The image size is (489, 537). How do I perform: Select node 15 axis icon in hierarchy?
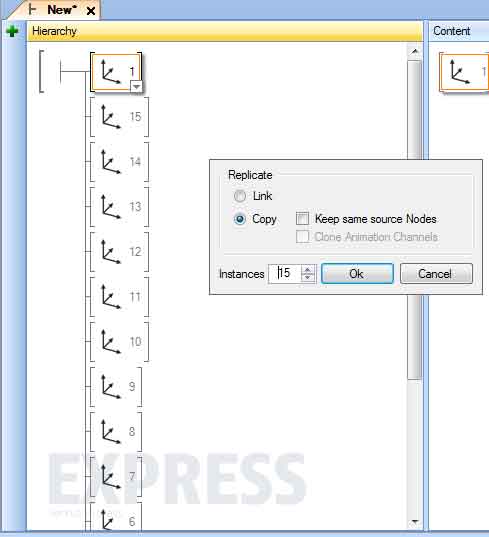click(x=111, y=117)
